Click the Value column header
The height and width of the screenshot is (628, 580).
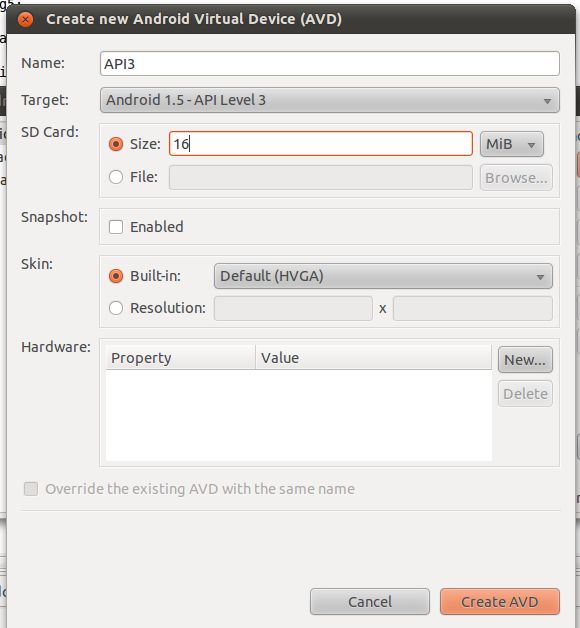click(x=374, y=358)
